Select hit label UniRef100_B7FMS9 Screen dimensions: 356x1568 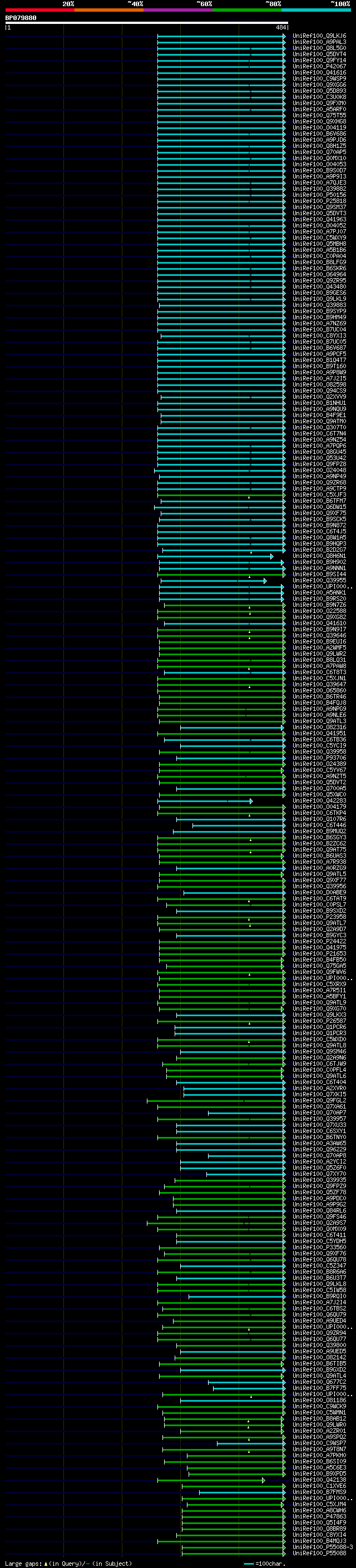(x=319, y=1492)
